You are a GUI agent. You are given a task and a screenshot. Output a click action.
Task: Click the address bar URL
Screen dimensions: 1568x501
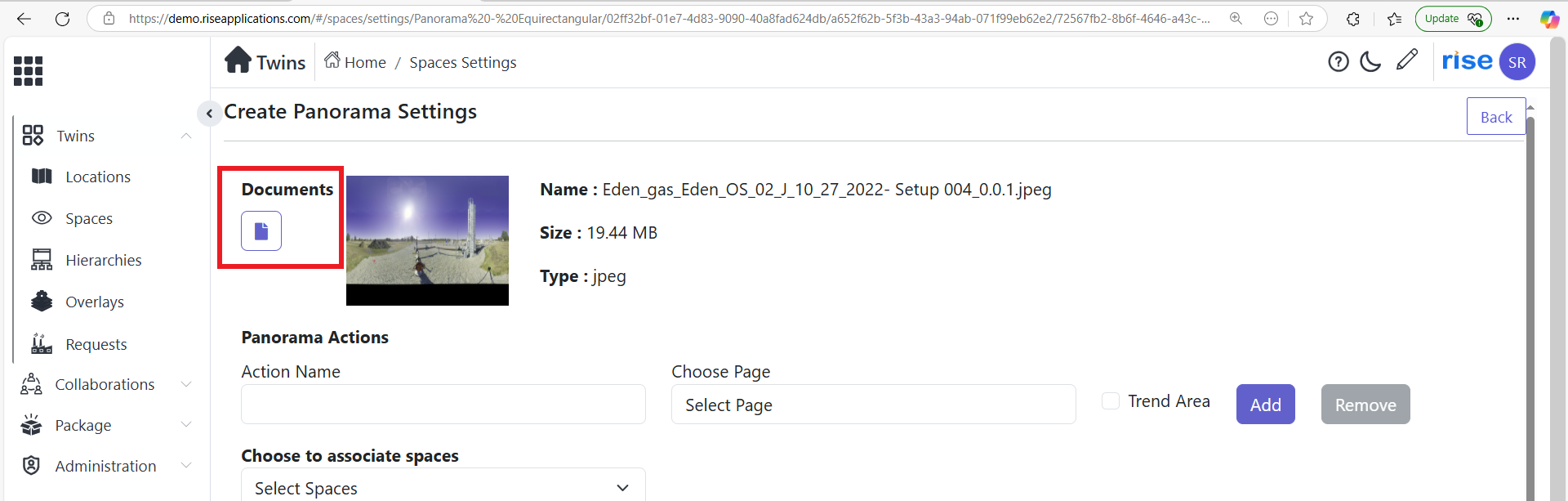pyautogui.click(x=670, y=18)
